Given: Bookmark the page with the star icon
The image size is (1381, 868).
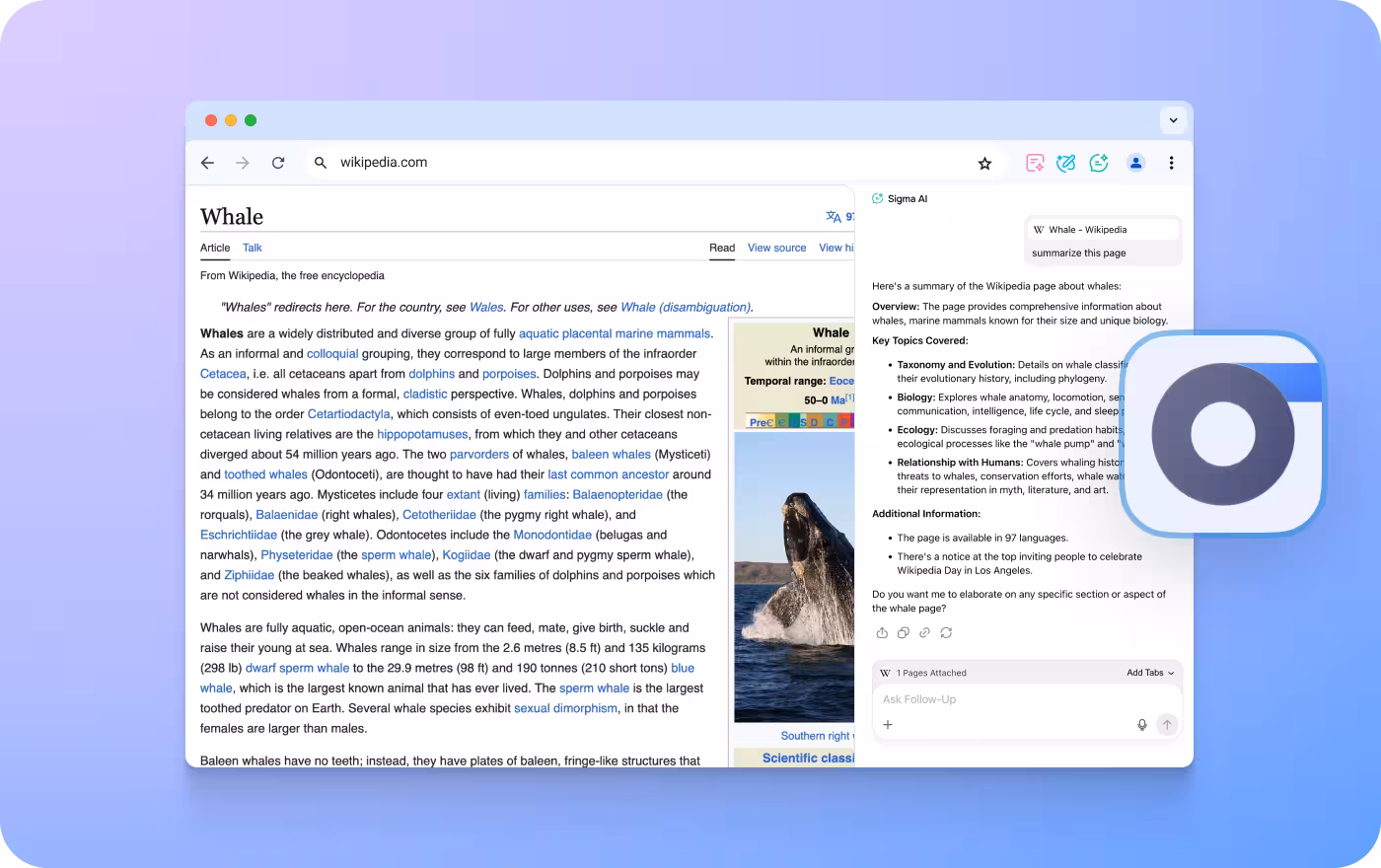Looking at the screenshot, I should coord(984,164).
